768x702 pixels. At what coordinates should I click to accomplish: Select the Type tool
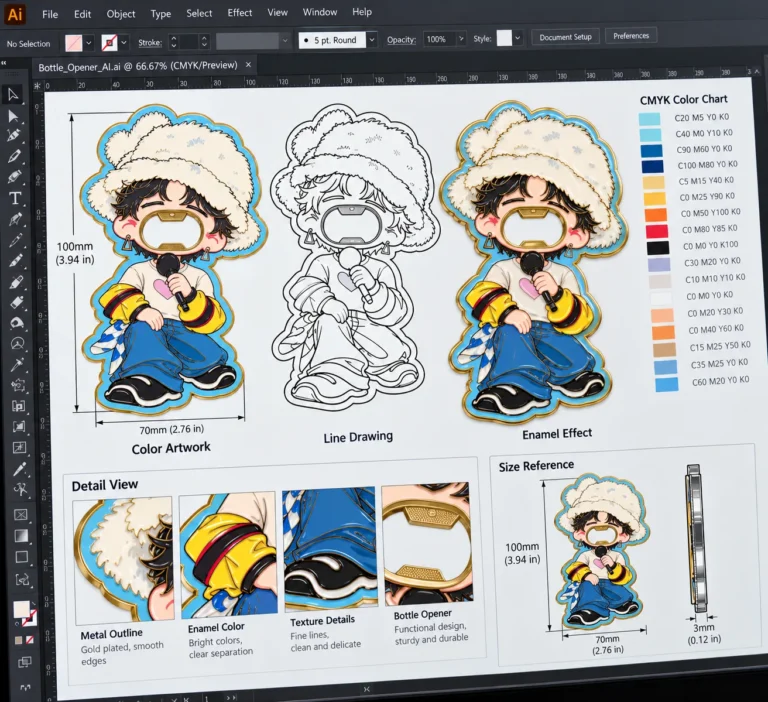tap(15, 198)
